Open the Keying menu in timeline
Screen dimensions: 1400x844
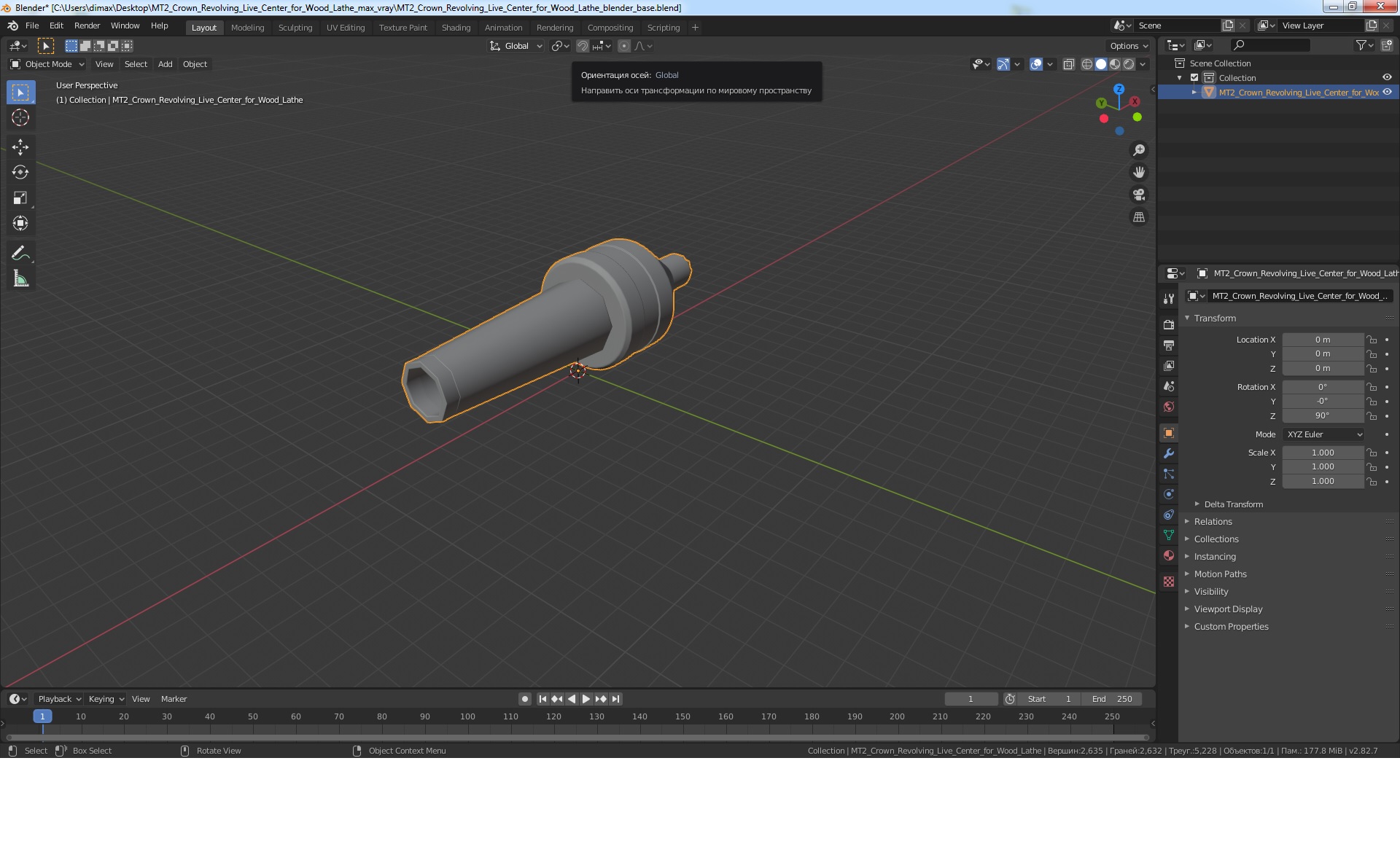pos(106,699)
